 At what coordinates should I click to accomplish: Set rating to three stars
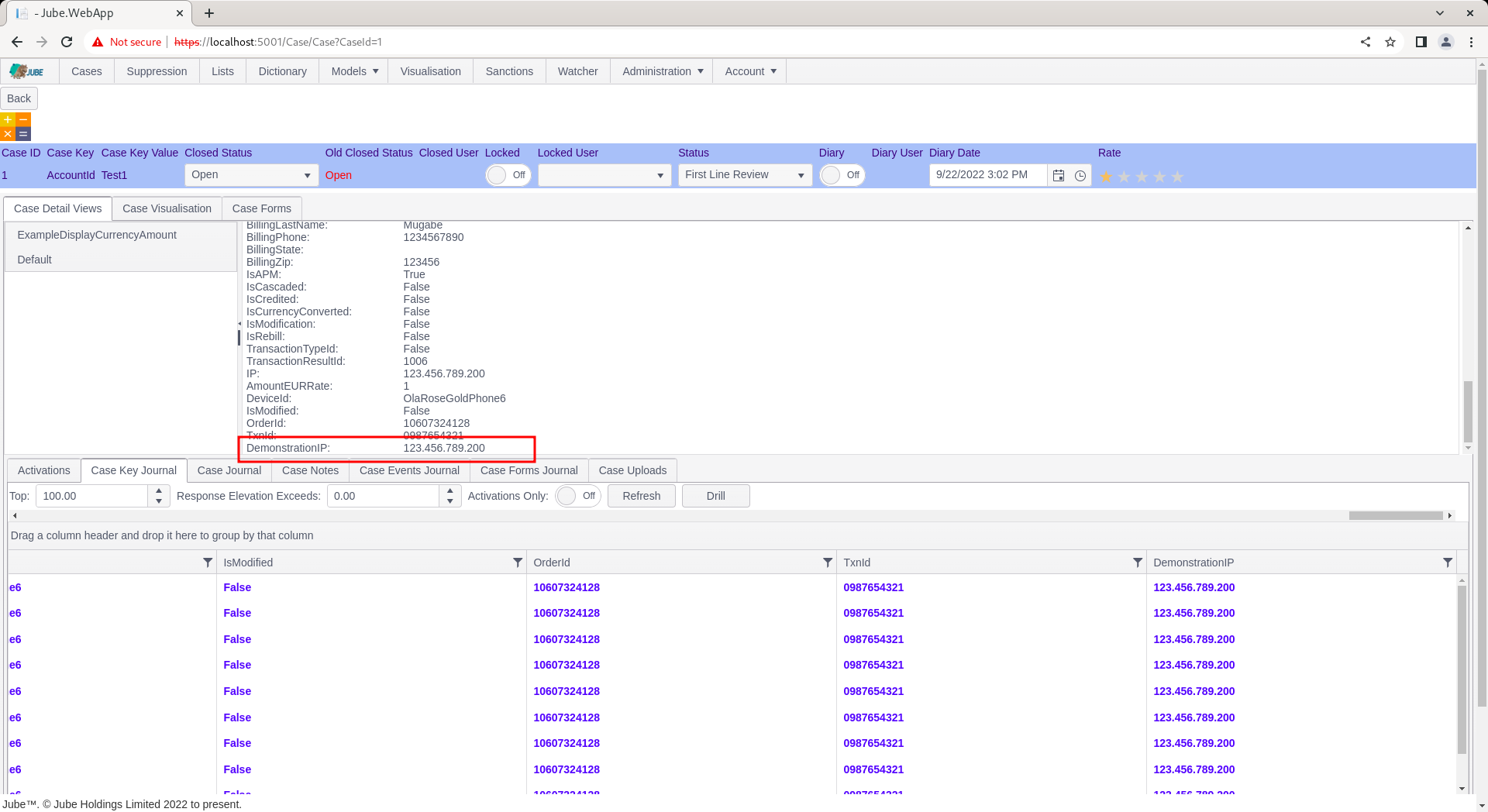pos(1142,177)
